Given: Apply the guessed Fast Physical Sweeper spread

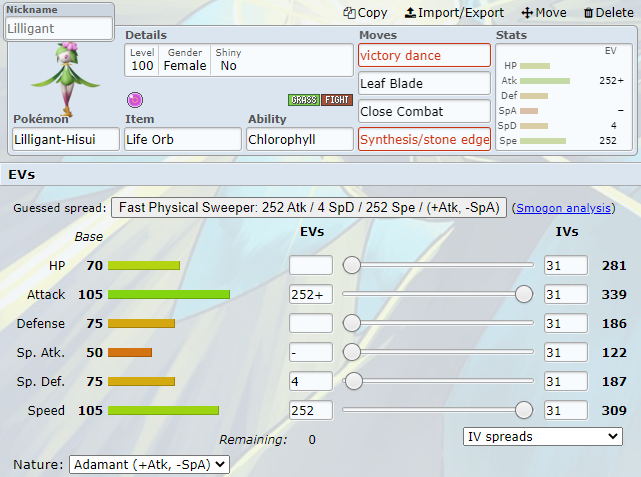Looking at the screenshot, I should [x=309, y=208].
